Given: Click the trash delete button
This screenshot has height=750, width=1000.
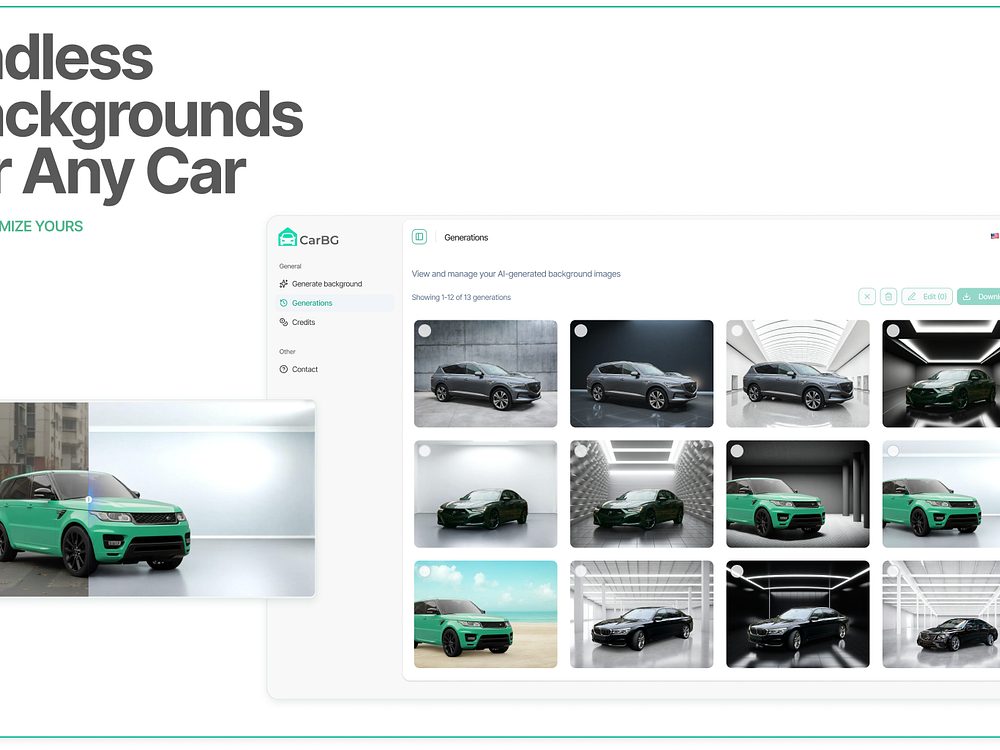Looking at the screenshot, I should [x=888, y=297].
